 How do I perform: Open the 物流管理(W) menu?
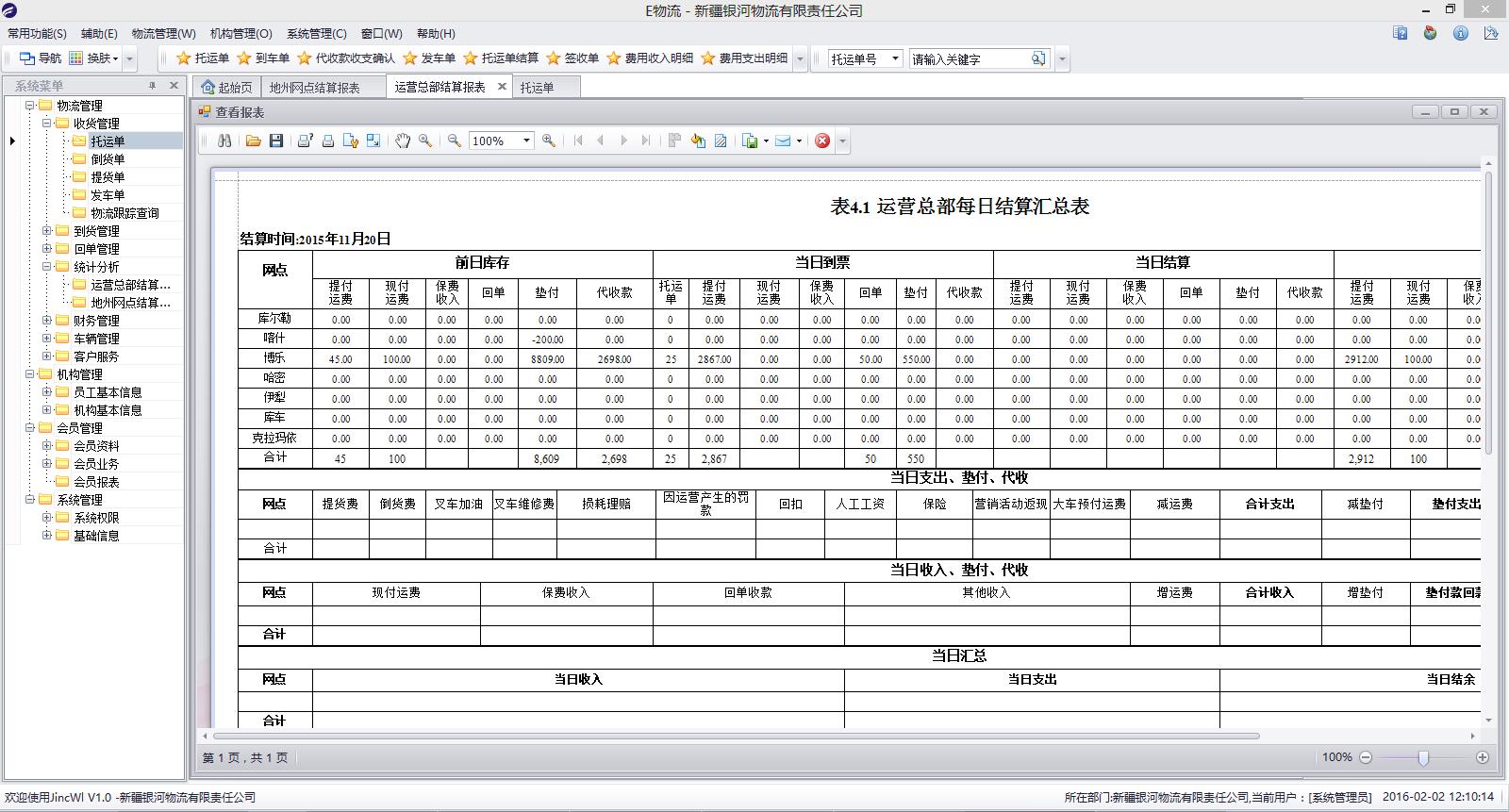click(163, 33)
